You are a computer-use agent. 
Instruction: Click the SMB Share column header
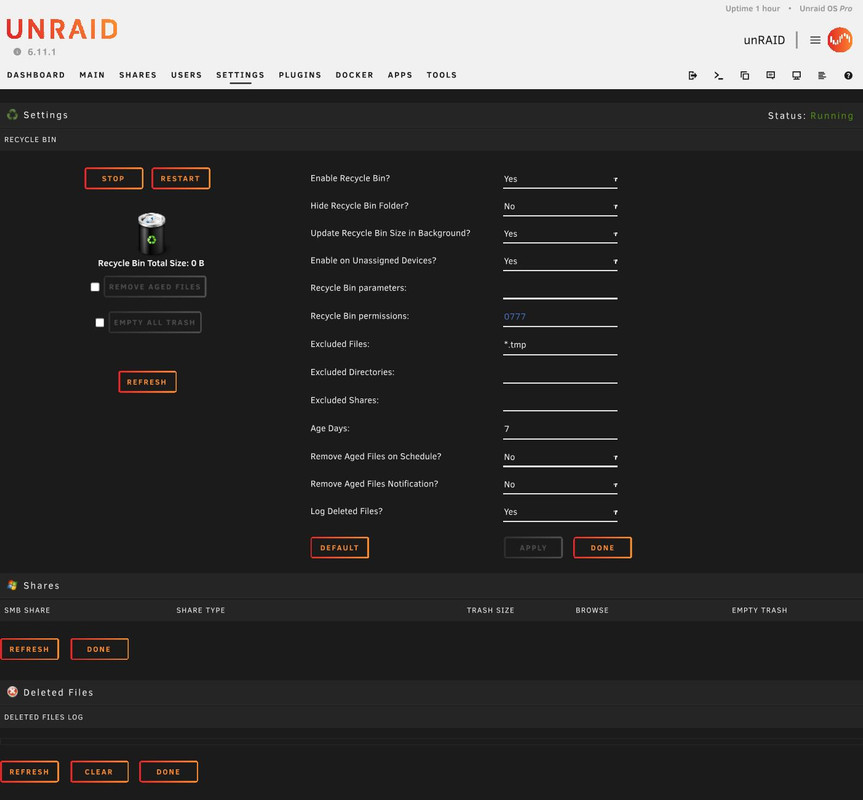(27, 610)
